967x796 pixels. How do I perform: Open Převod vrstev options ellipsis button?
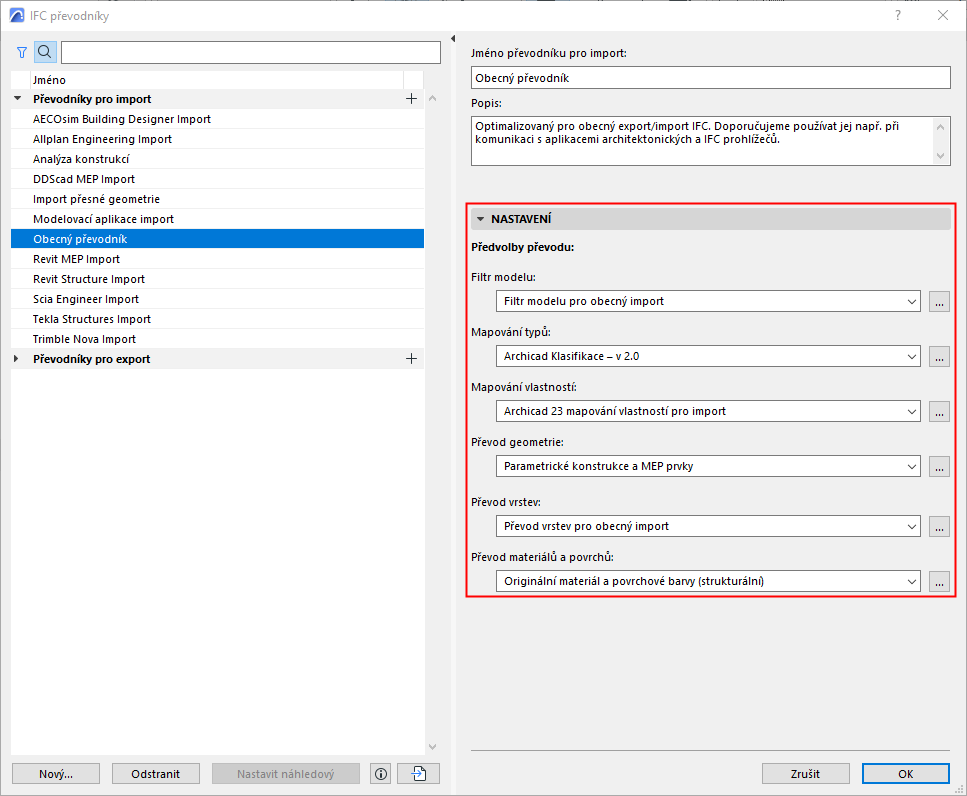939,527
